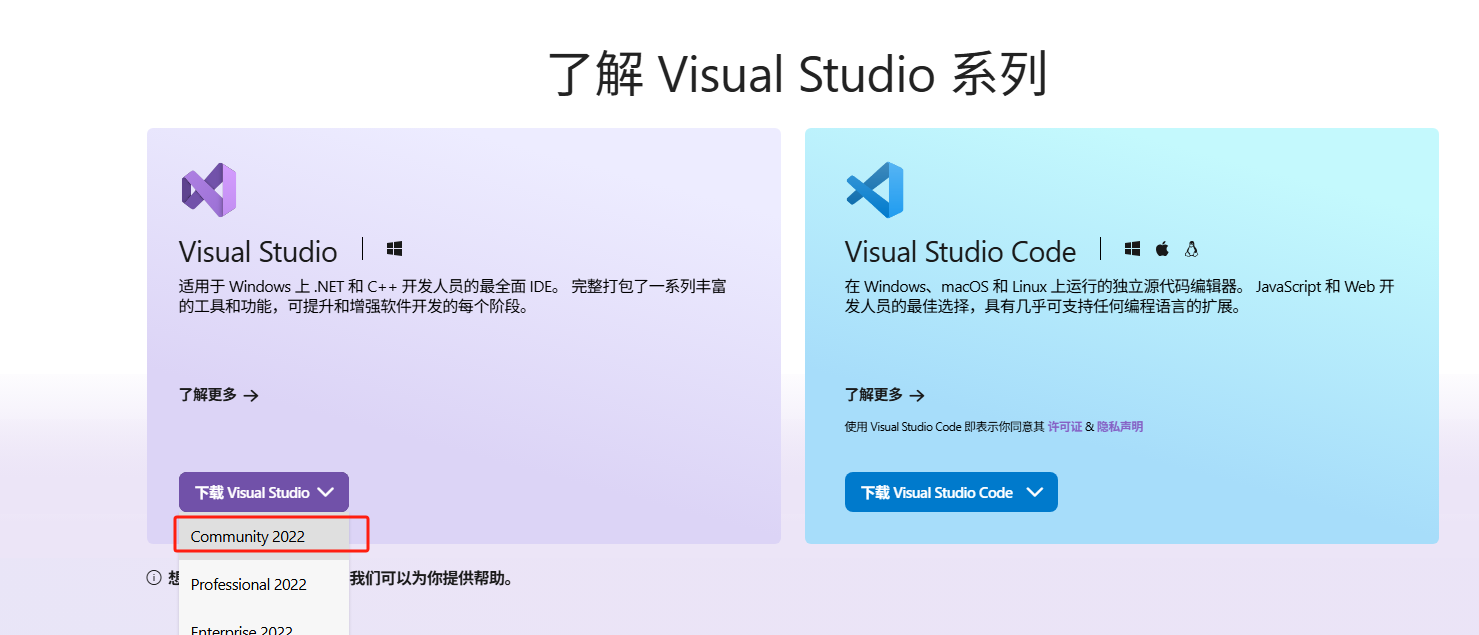The width and height of the screenshot is (1479, 635).
Task: Open the 了解更多 link in Visual Studio card
Action: coord(207,395)
